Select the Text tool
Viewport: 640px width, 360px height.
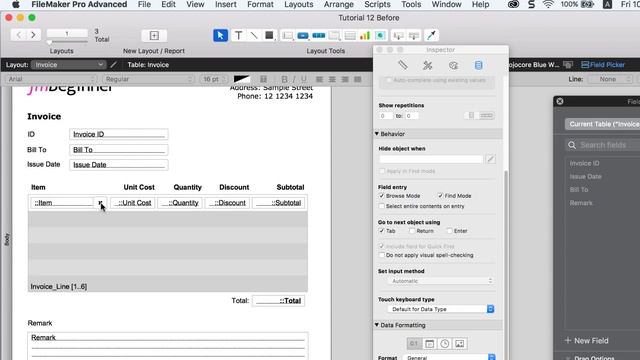tap(238, 36)
